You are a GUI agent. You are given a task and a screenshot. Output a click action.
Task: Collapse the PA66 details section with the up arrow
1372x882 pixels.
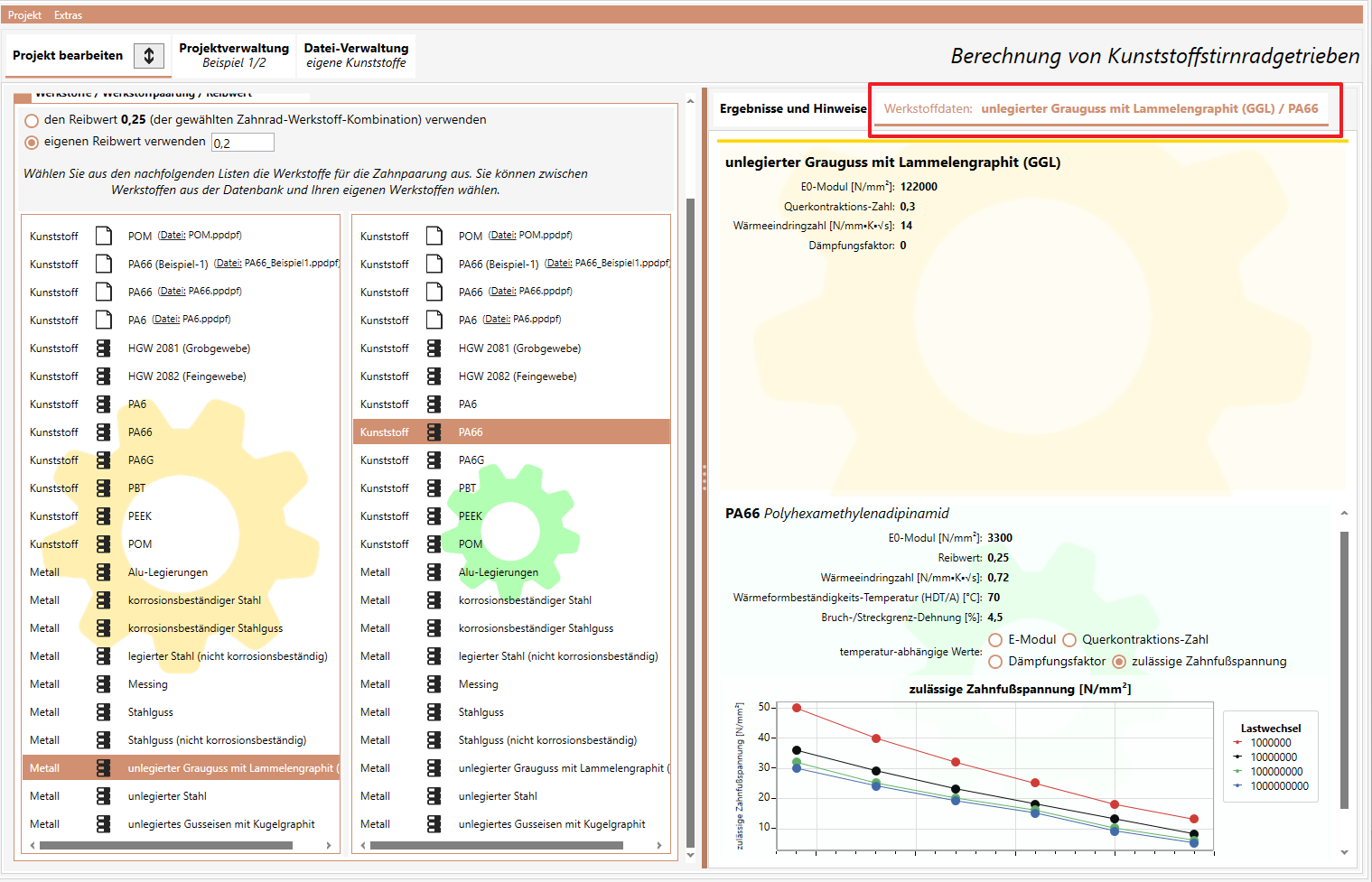1344,514
